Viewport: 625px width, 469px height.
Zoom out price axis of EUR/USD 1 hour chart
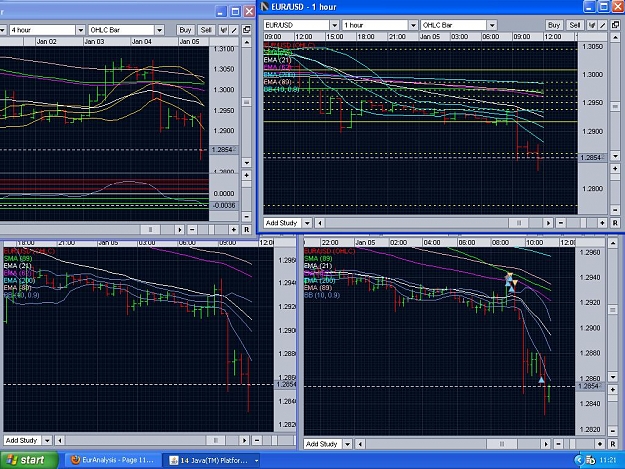[x=615, y=210]
